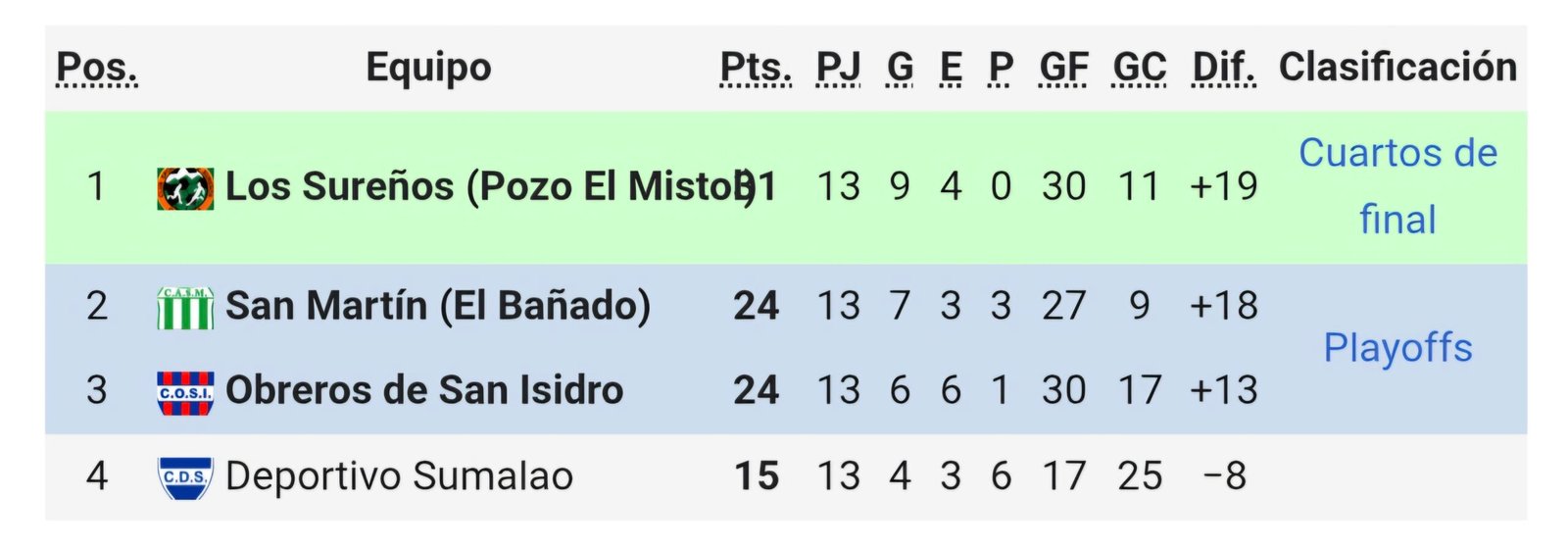Select the San Martín (El Bañado) team name
Viewport: 1568px width, 549px height.
pos(438,306)
